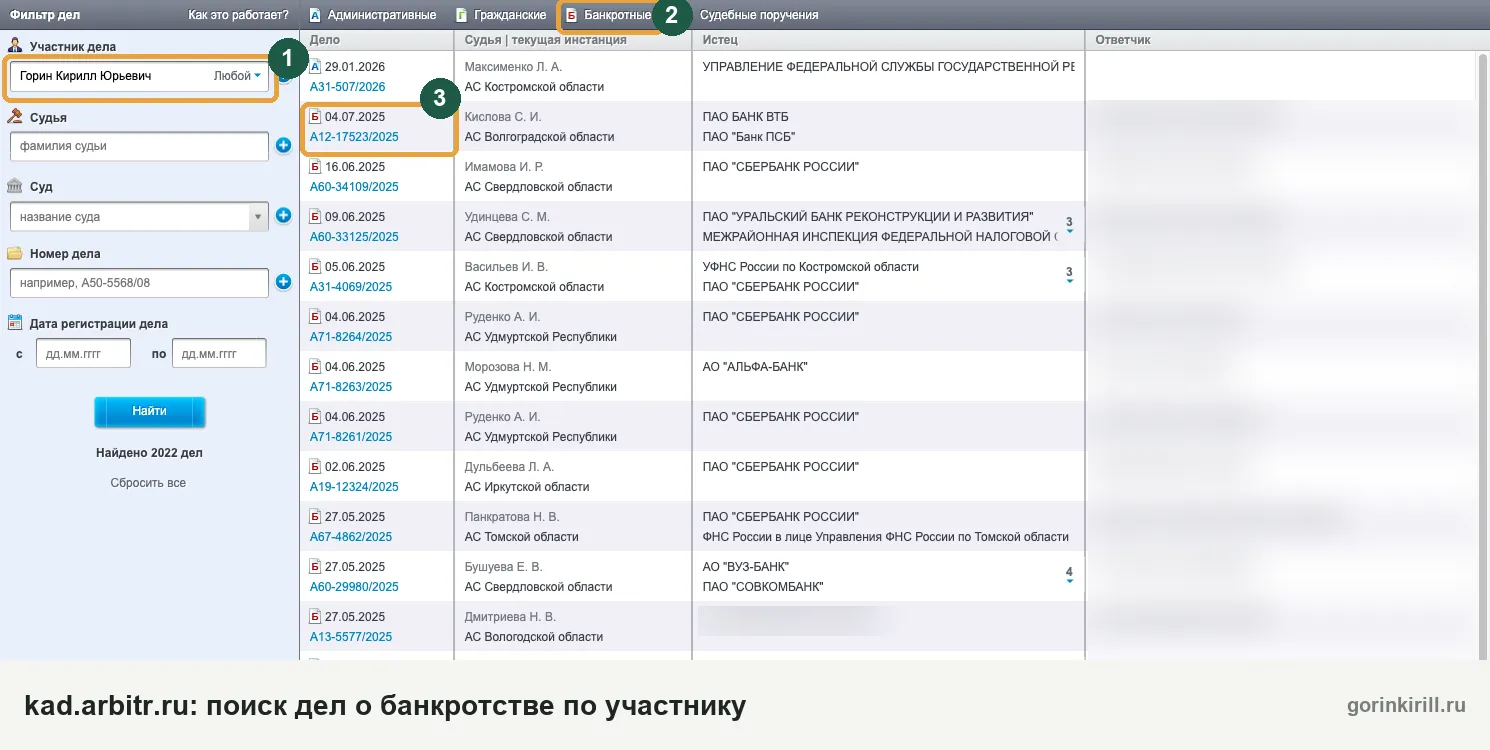Click the folder icon beside Номер дела
The image size is (1490, 750).
pos(15,253)
